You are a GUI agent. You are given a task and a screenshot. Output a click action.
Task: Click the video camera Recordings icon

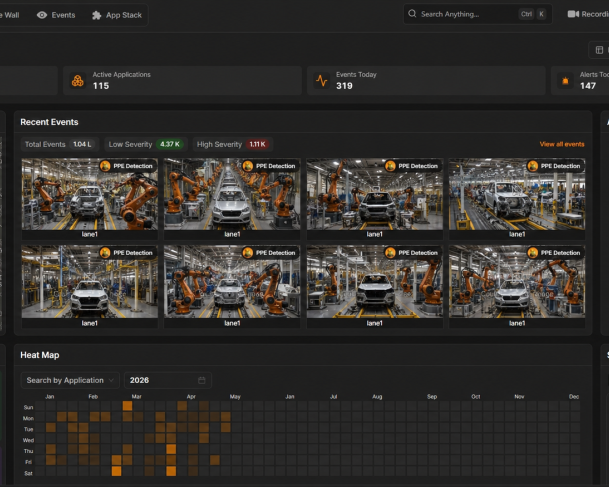point(573,14)
